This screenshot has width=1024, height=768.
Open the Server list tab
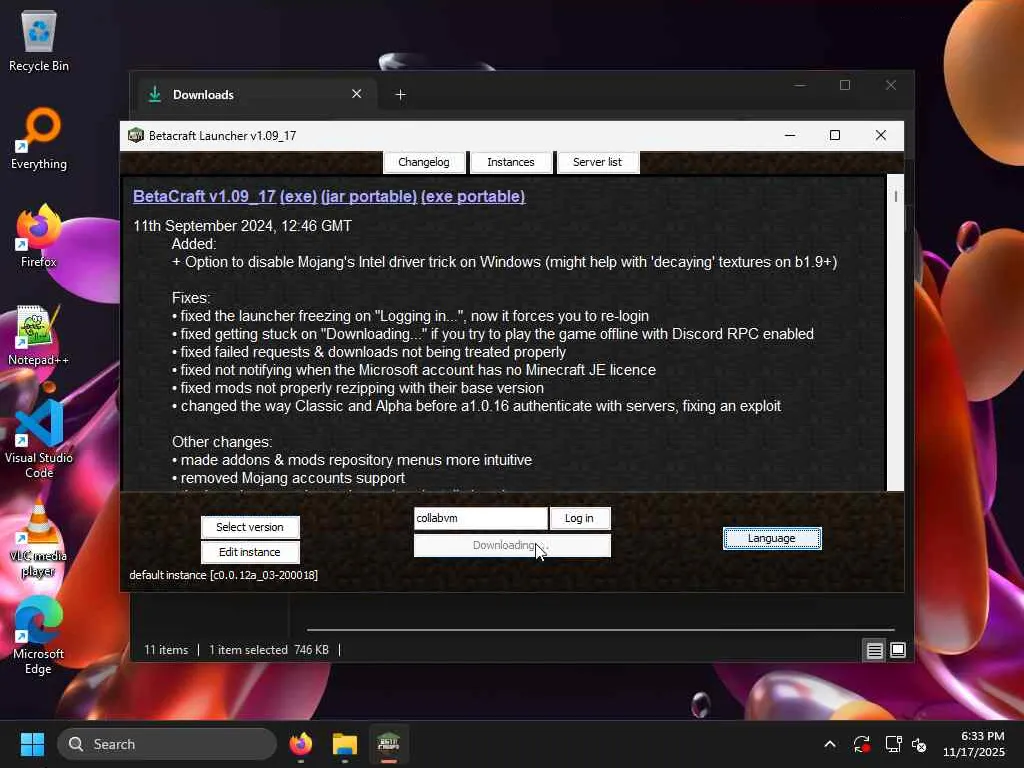point(598,162)
